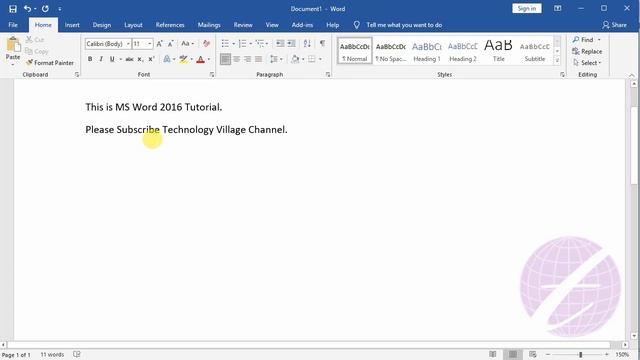Image resolution: width=640 pixels, height=360 pixels.
Task: Switch to the Design tab
Action: pos(102,25)
